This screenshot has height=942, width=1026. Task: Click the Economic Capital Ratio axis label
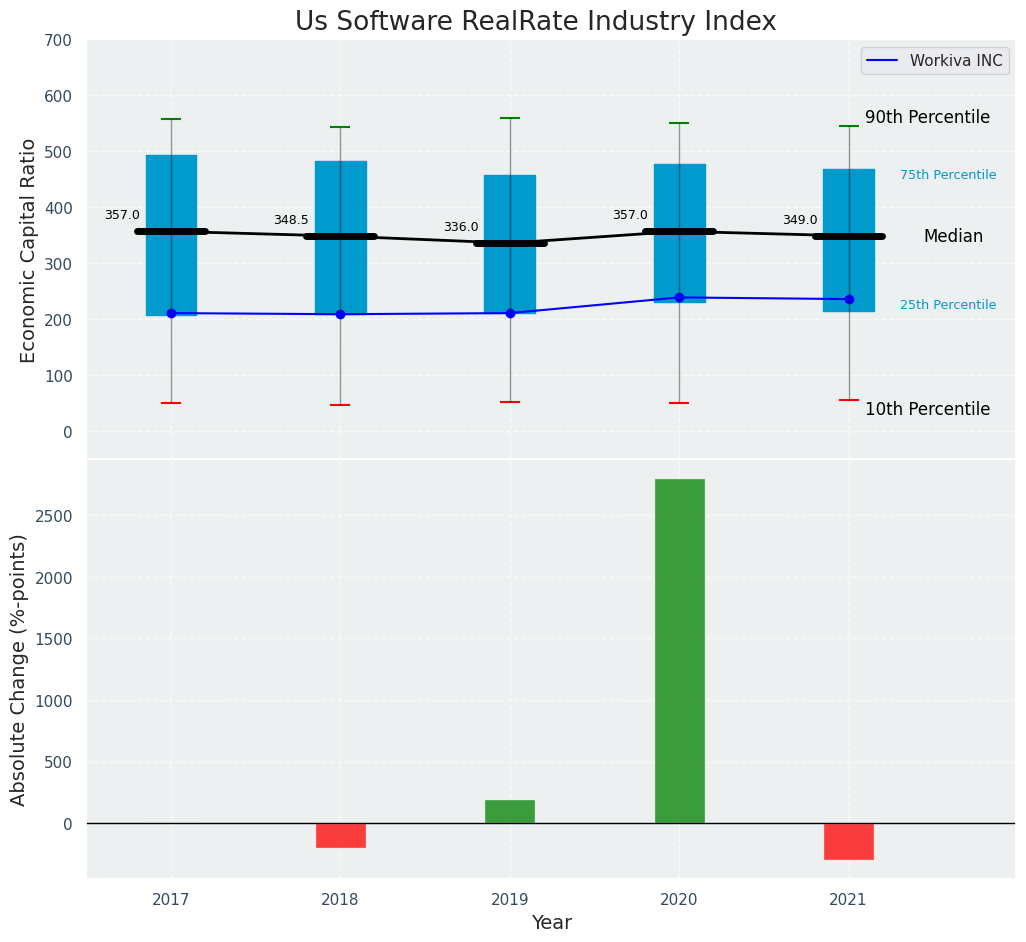28,250
